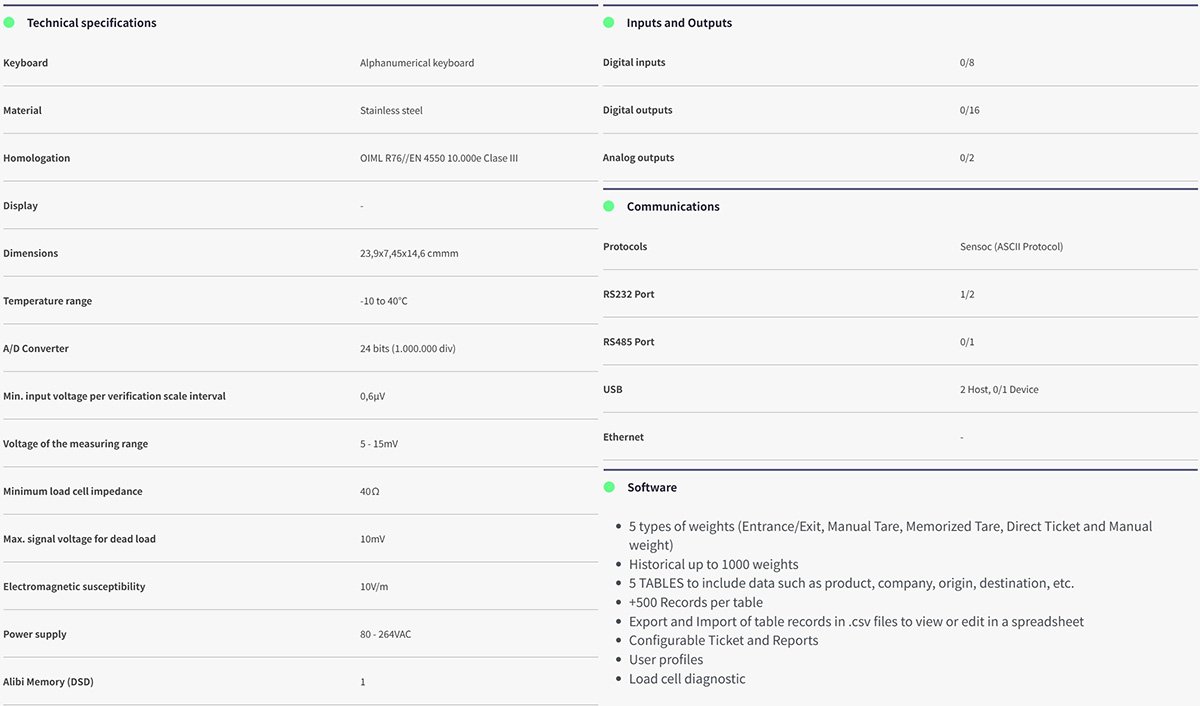Image resolution: width=1200 pixels, height=706 pixels.
Task: Click the green dot beside Software
Action: pos(608,487)
